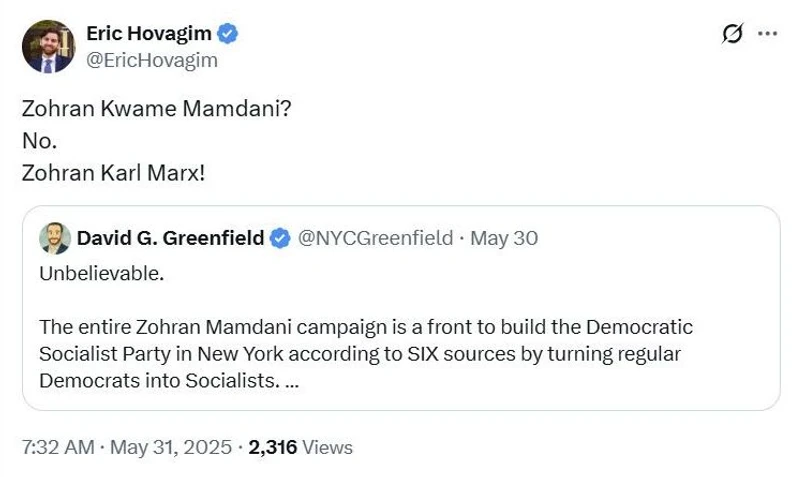Viewport: 800px width, 477px height.
Task: Click the 7:32 AM · May 31, 2025 timestamp
Action: 126,447
